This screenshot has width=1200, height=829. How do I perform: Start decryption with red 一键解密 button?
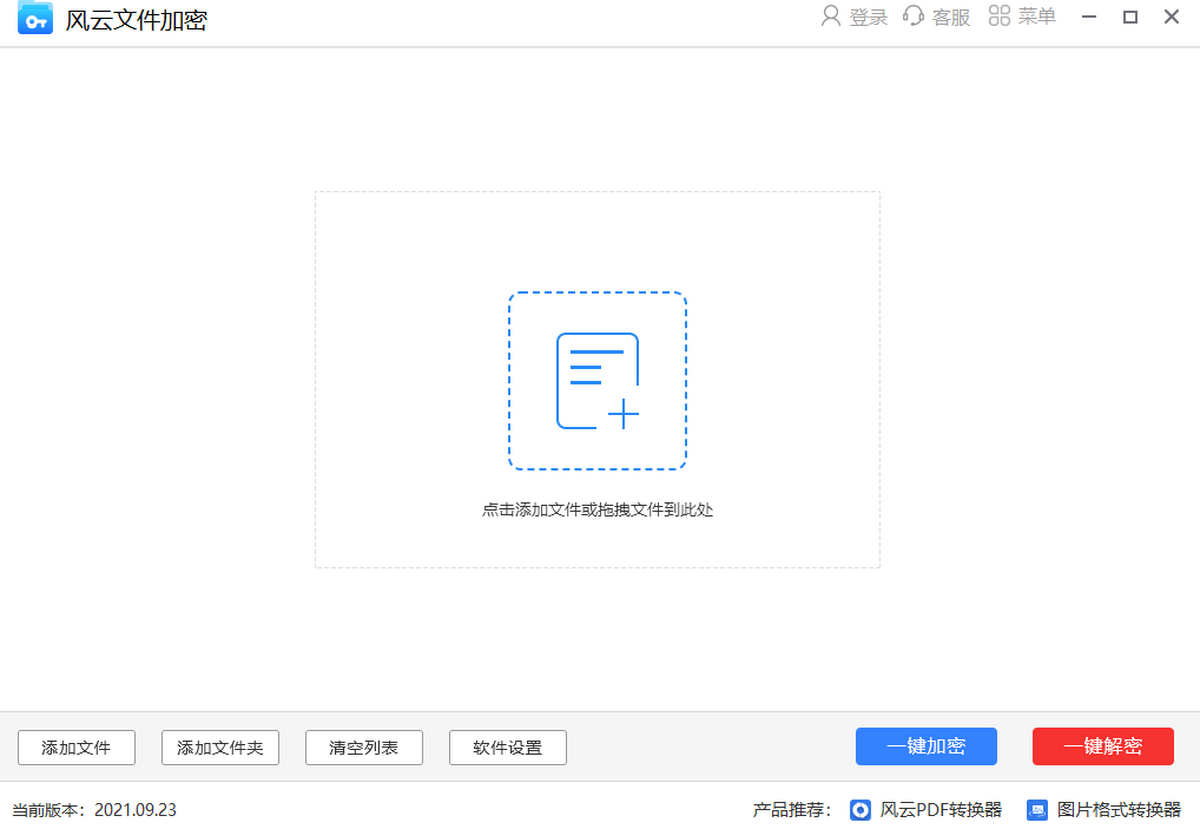pyautogui.click(x=1103, y=746)
